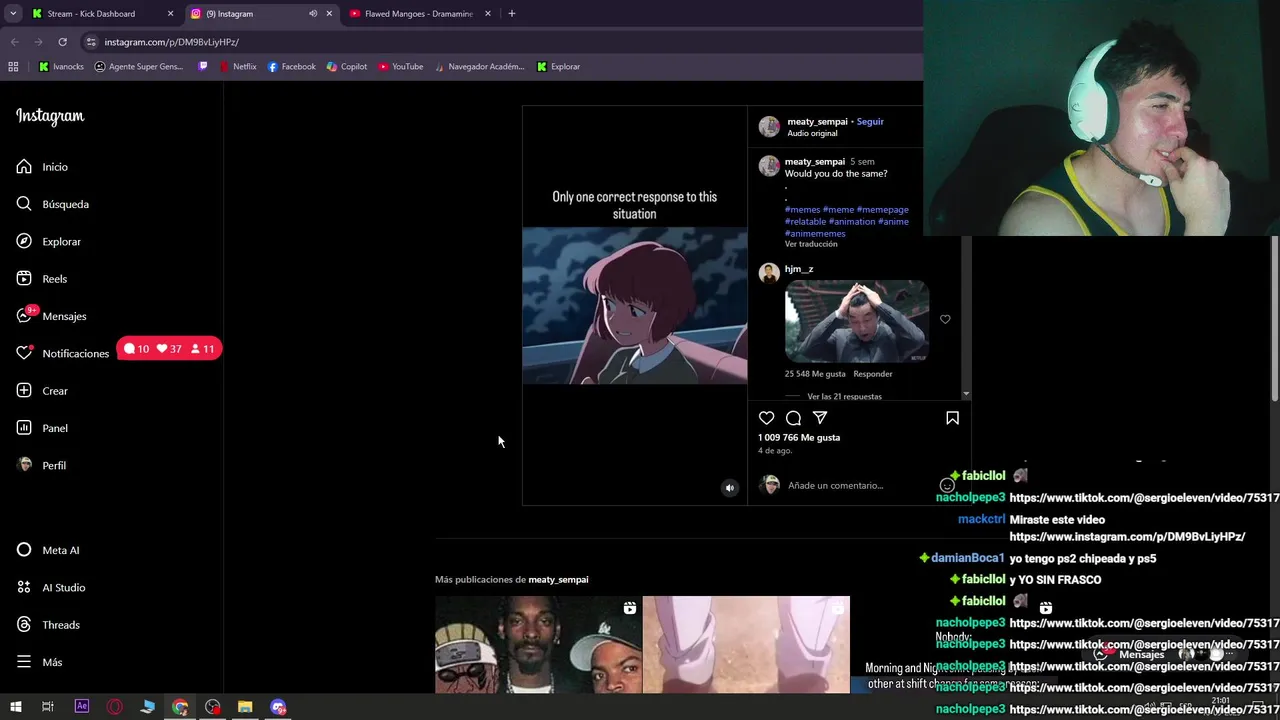Open the red notification count badge
This screenshot has width=1280, height=720.
[x=169, y=349]
